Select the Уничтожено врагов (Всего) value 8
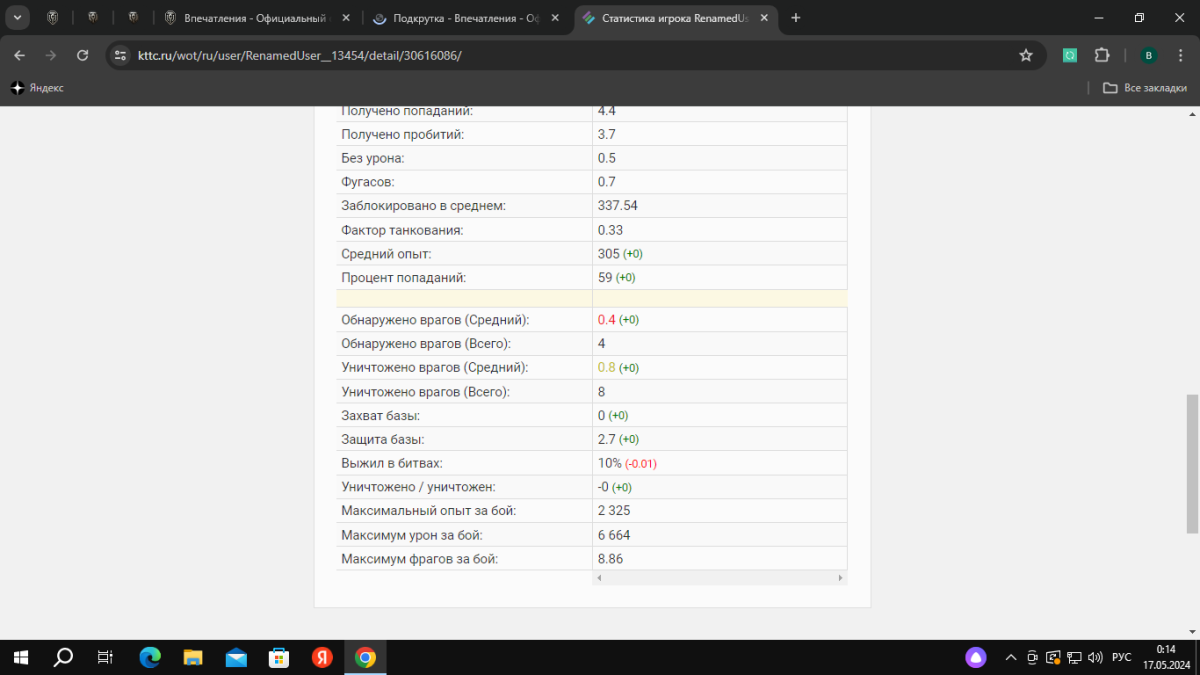 click(x=601, y=392)
